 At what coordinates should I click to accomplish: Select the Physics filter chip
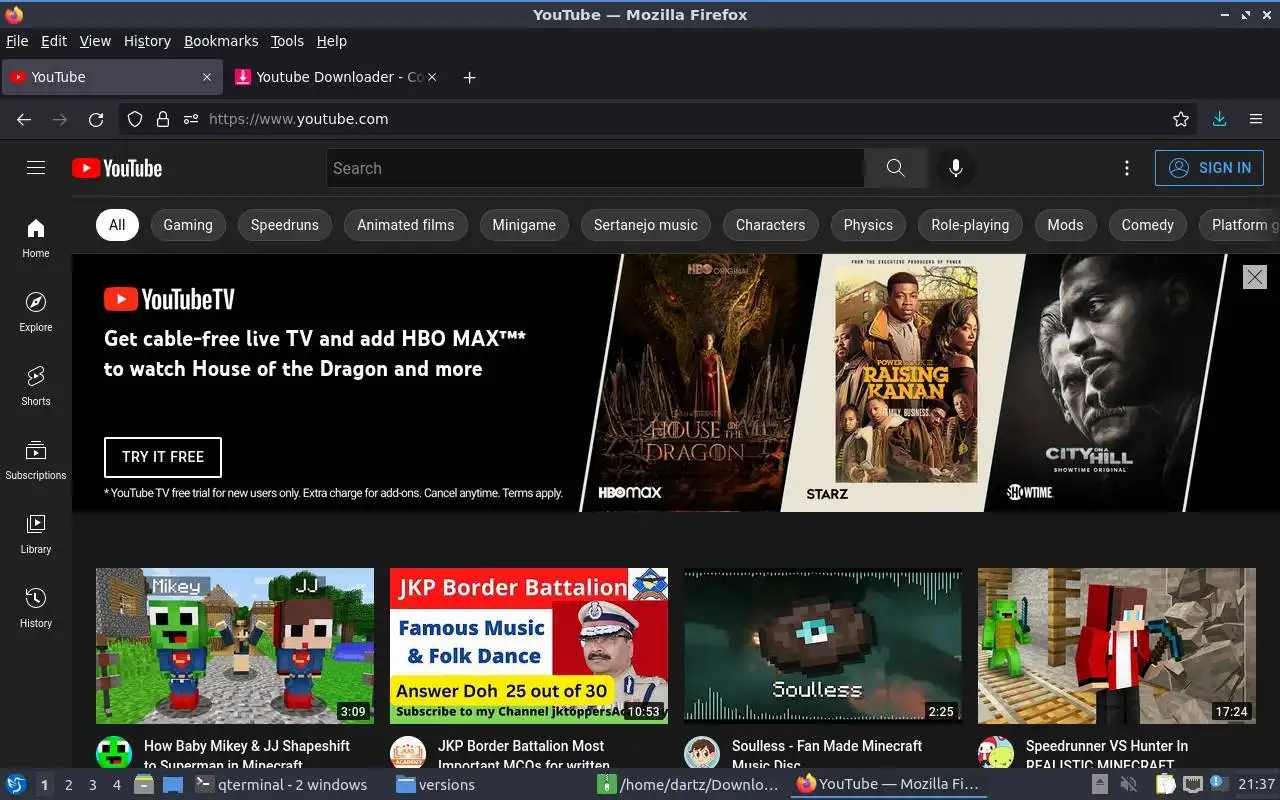click(868, 225)
